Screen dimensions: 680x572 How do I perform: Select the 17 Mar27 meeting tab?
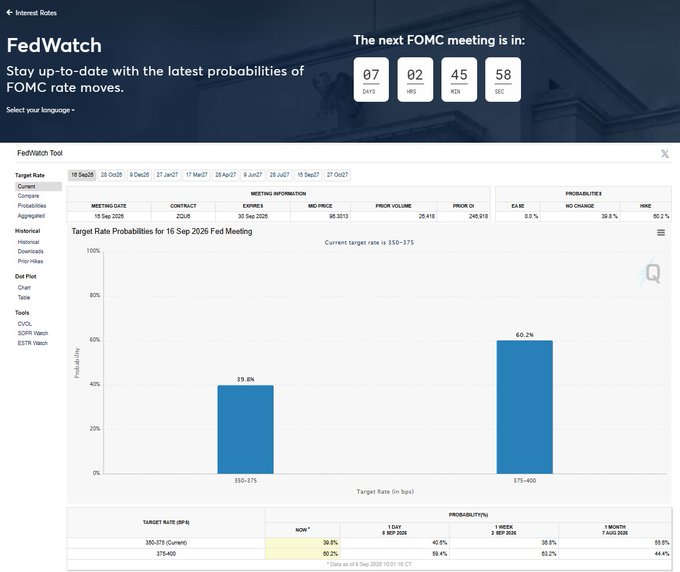[196, 175]
